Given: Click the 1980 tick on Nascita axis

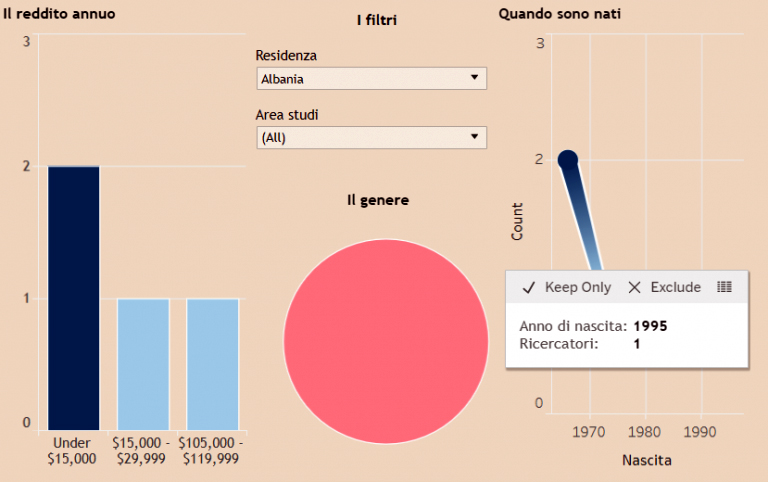Looking at the screenshot, I should [645, 430].
